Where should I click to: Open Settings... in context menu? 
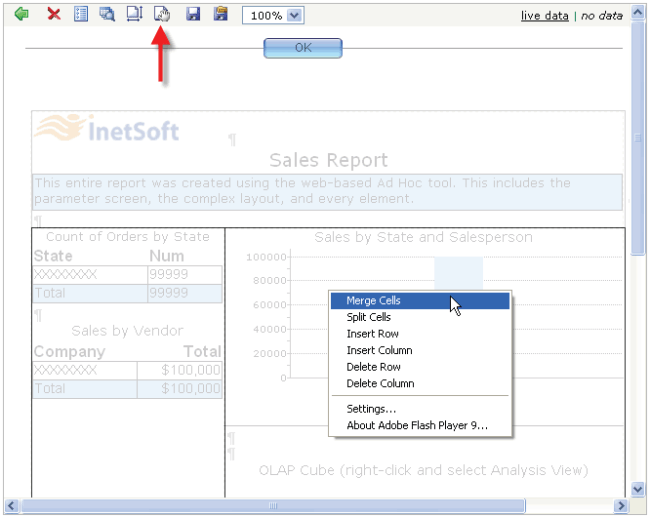pyautogui.click(x=420, y=409)
